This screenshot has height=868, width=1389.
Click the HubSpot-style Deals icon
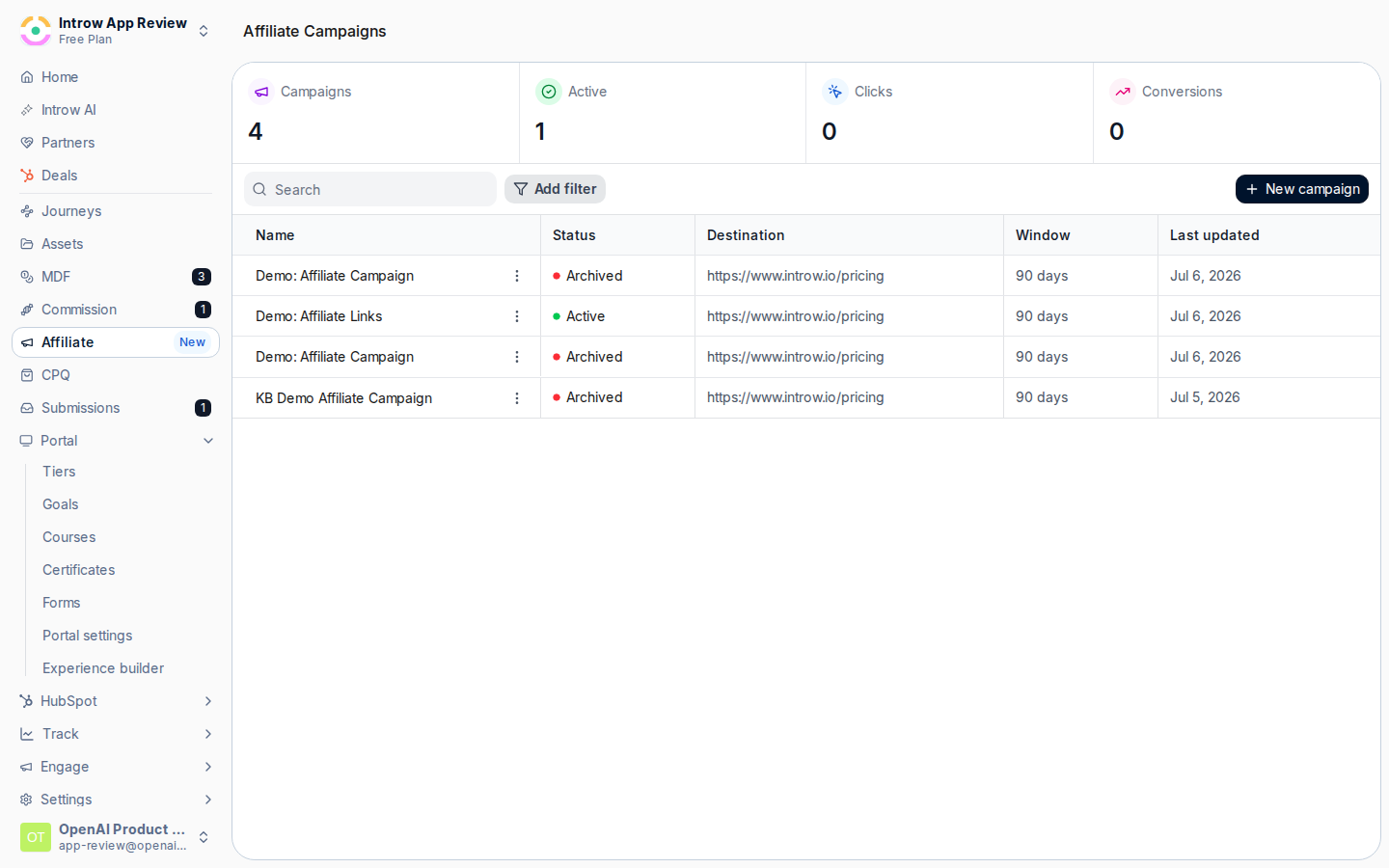click(x=27, y=176)
